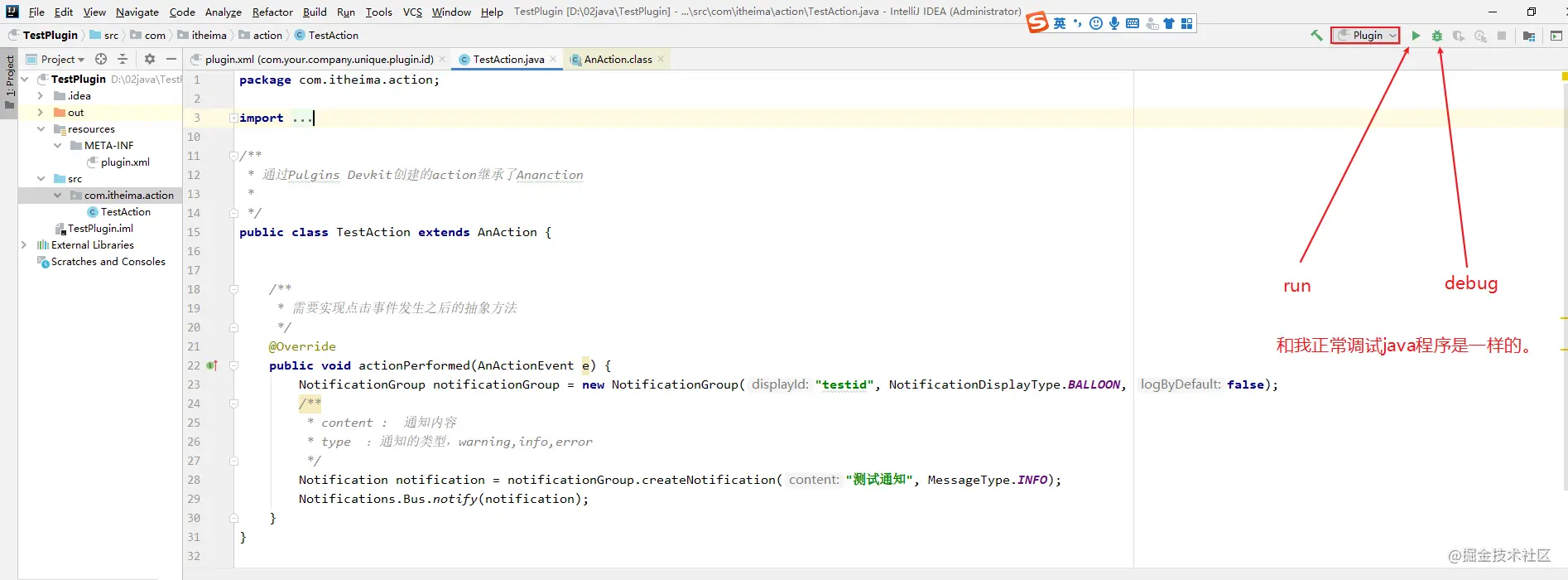Click the TestPlugin breadcrumb in navigation bar
This screenshot has height=580, width=1568.
coord(44,35)
